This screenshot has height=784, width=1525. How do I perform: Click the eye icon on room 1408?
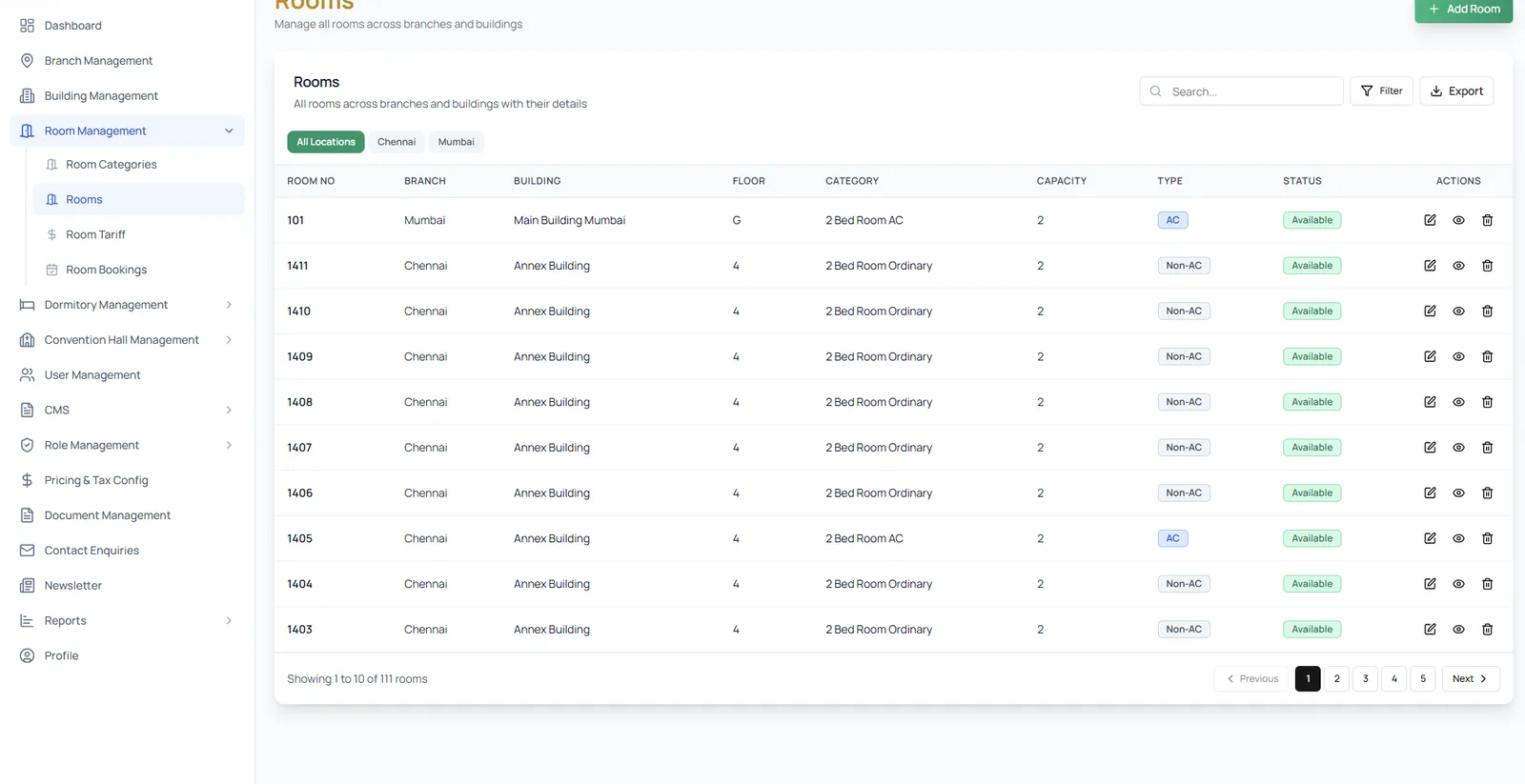click(1458, 402)
